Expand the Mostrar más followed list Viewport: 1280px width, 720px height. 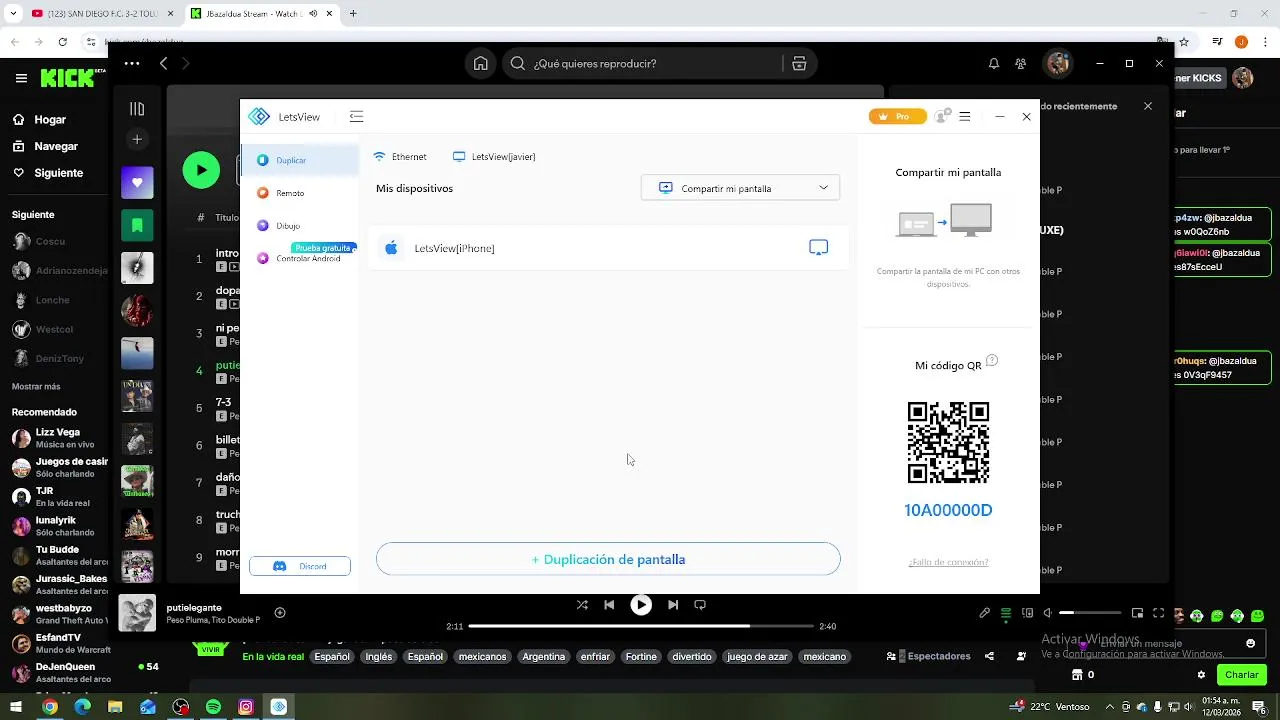click(x=36, y=386)
